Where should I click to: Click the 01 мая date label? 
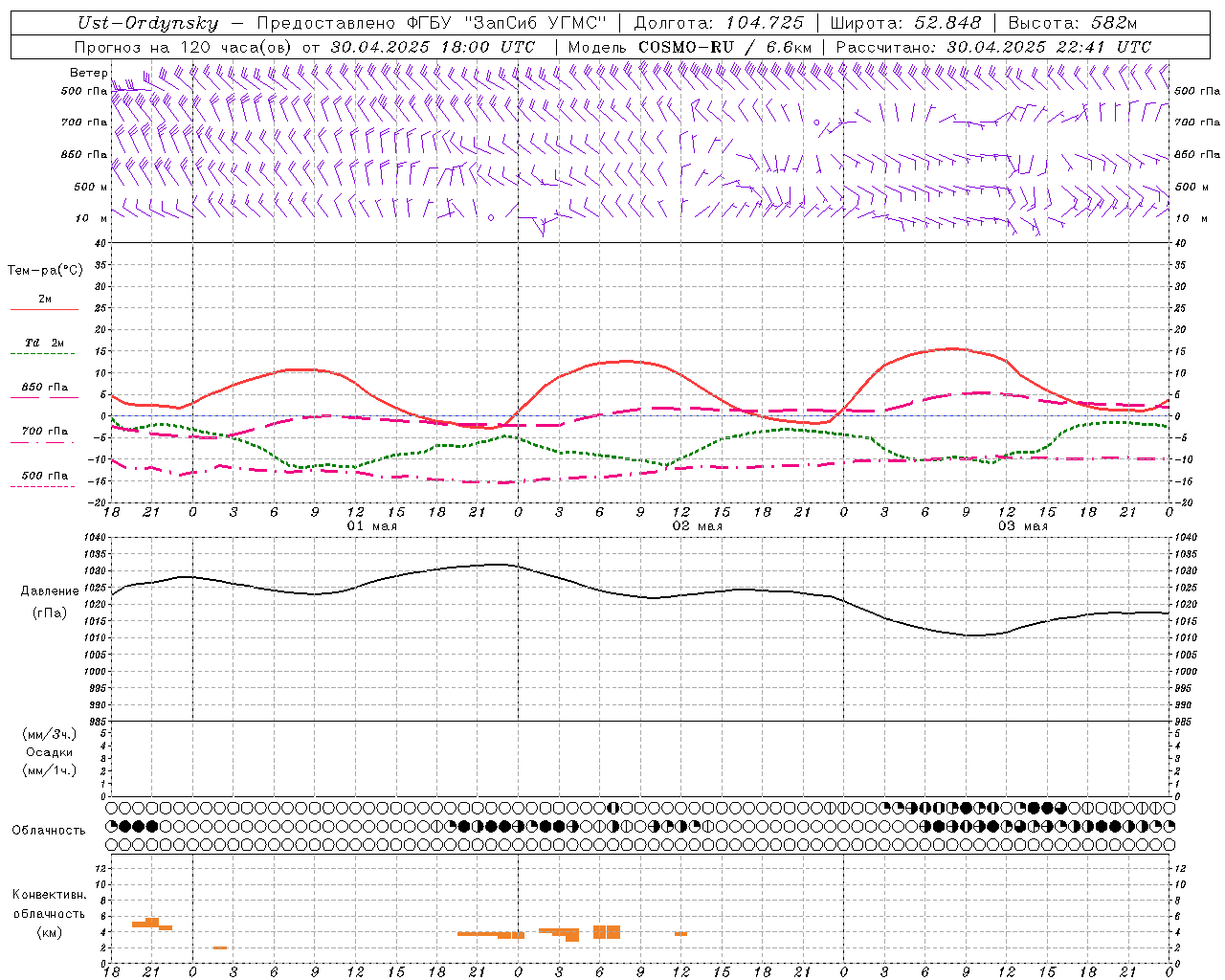coord(371,525)
